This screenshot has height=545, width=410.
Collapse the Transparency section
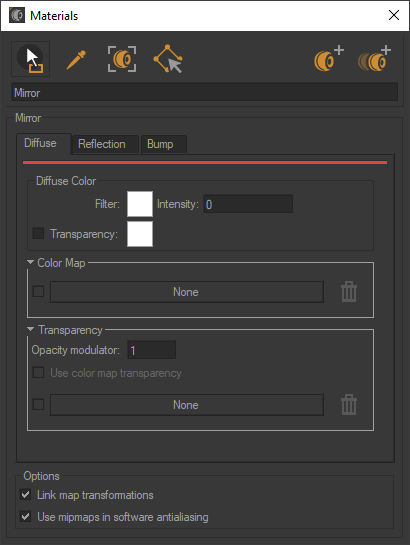pyautogui.click(x=30, y=329)
